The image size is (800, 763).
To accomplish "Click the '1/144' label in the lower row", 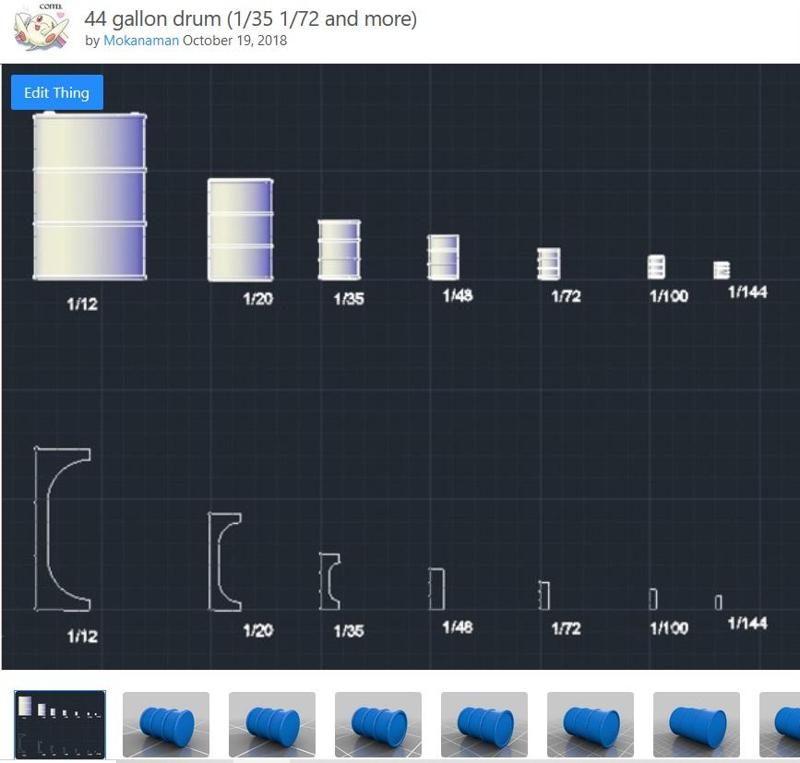I will pos(747,624).
